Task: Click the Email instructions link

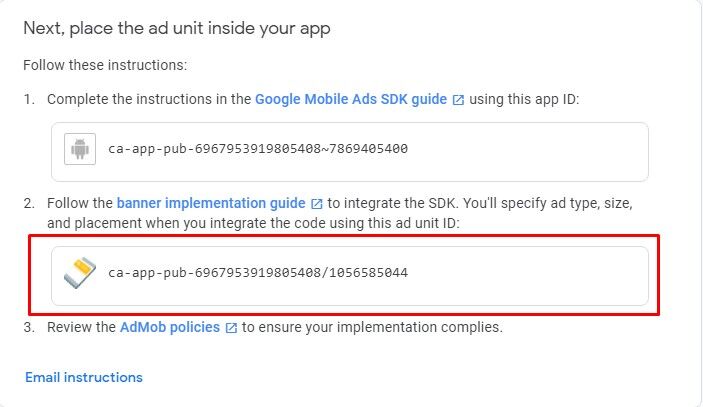Action: (84, 377)
